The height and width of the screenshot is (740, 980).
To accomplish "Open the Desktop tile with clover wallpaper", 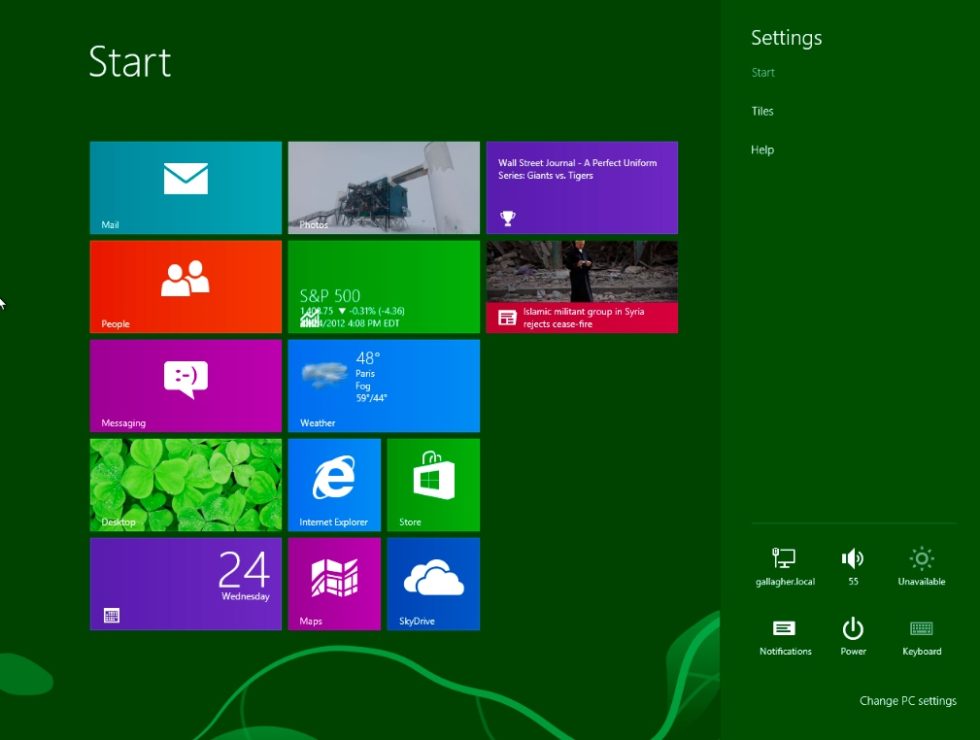I will [185, 484].
